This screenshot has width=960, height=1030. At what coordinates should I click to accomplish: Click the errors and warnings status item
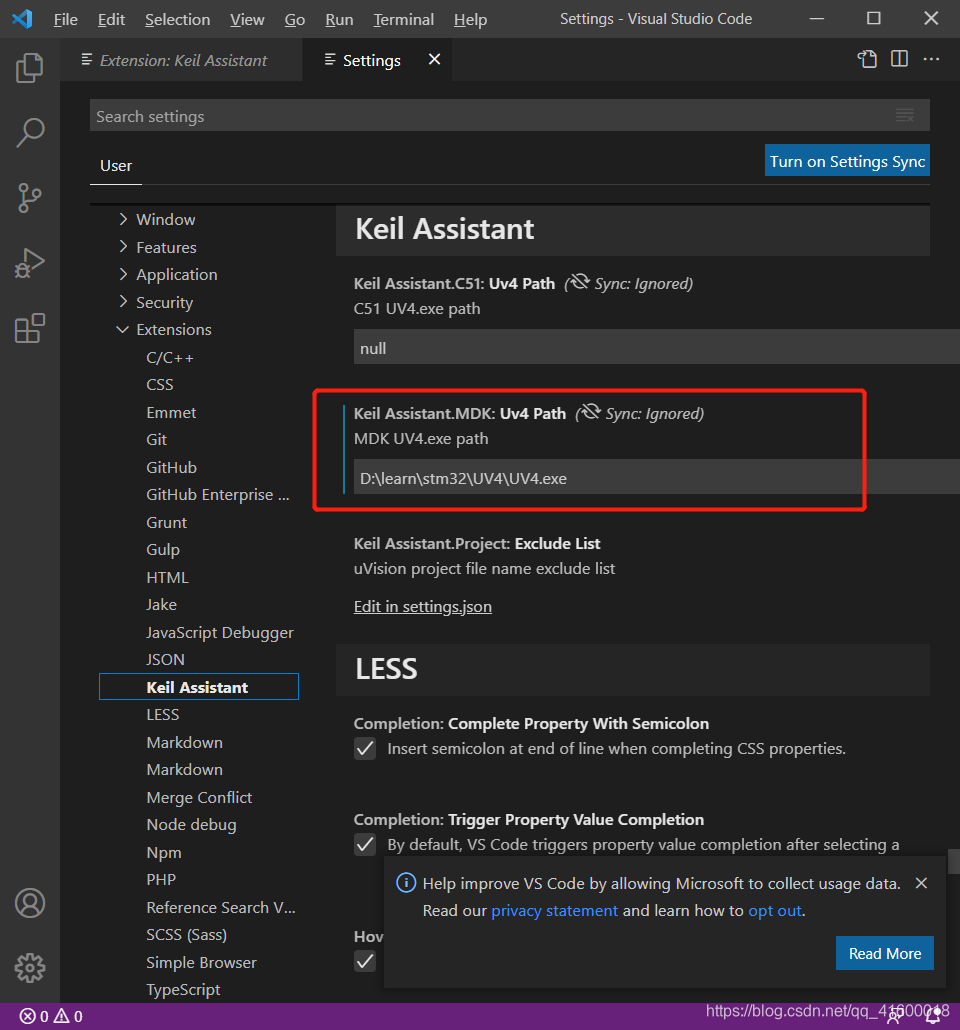point(51,1016)
